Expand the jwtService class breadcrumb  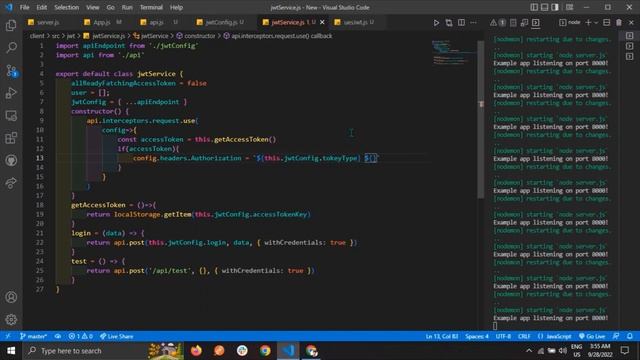(x=151, y=36)
